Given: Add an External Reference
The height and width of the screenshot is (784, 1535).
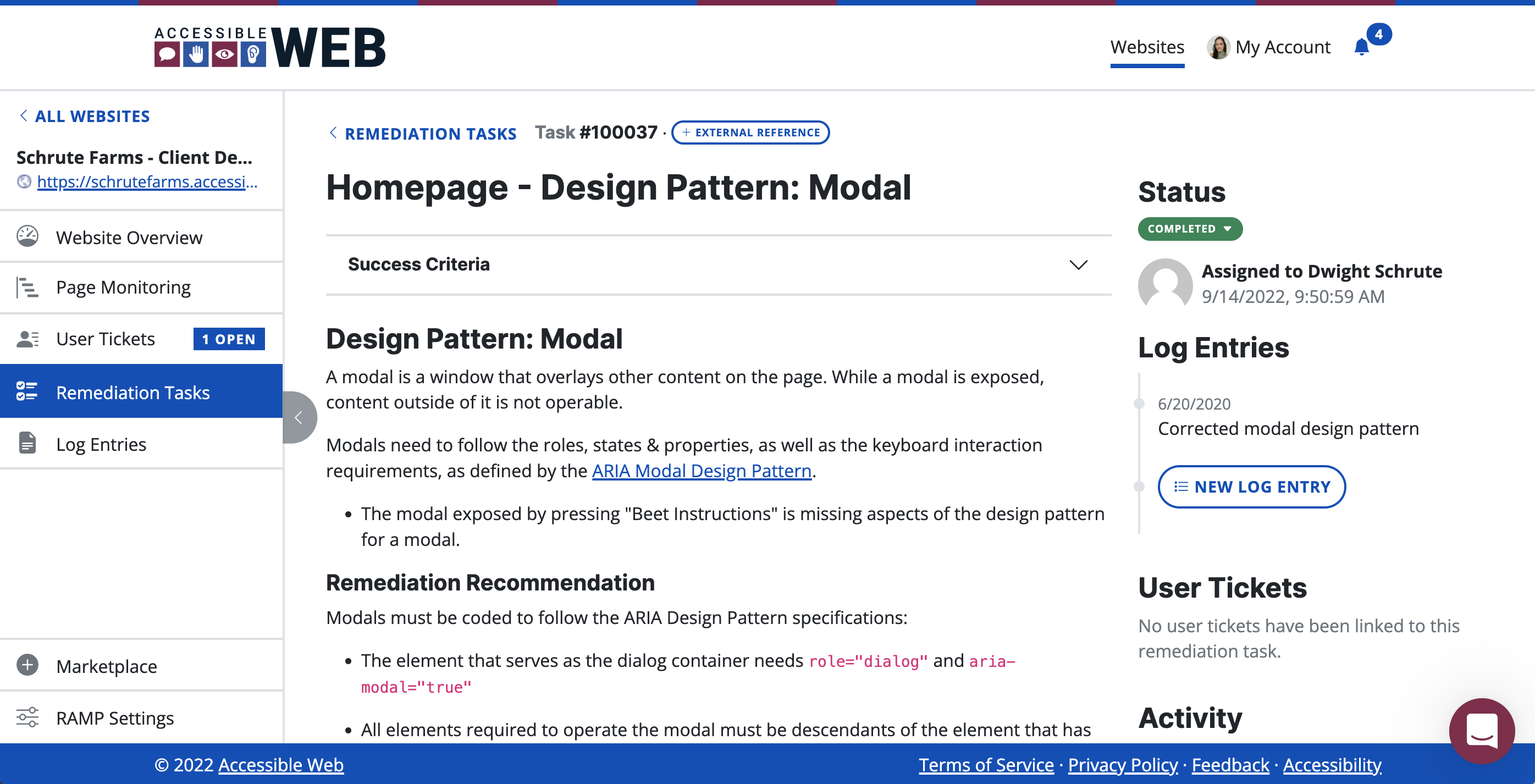Looking at the screenshot, I should [x=750, y=132].
